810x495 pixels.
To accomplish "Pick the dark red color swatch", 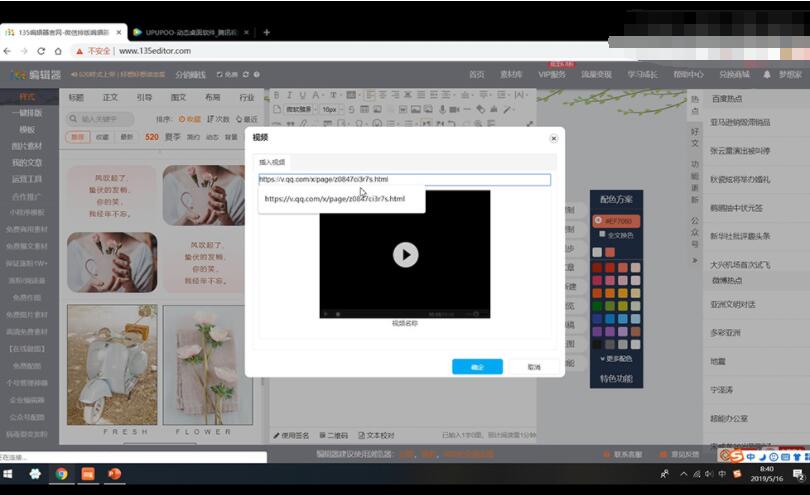I will [x=597, y=267].
